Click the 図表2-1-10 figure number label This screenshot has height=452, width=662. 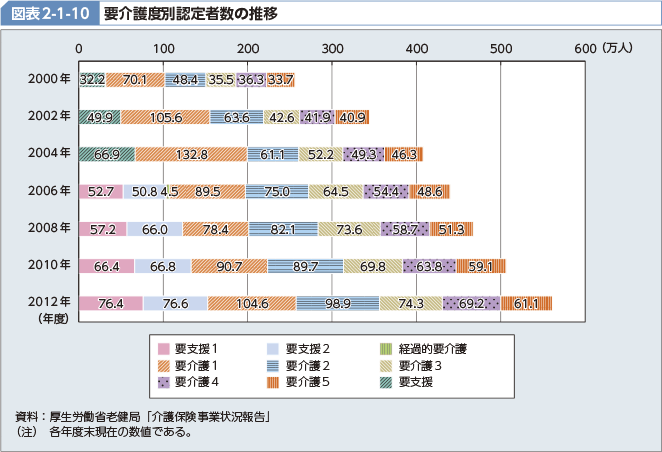pyautogui.click(x=50, y=15)
